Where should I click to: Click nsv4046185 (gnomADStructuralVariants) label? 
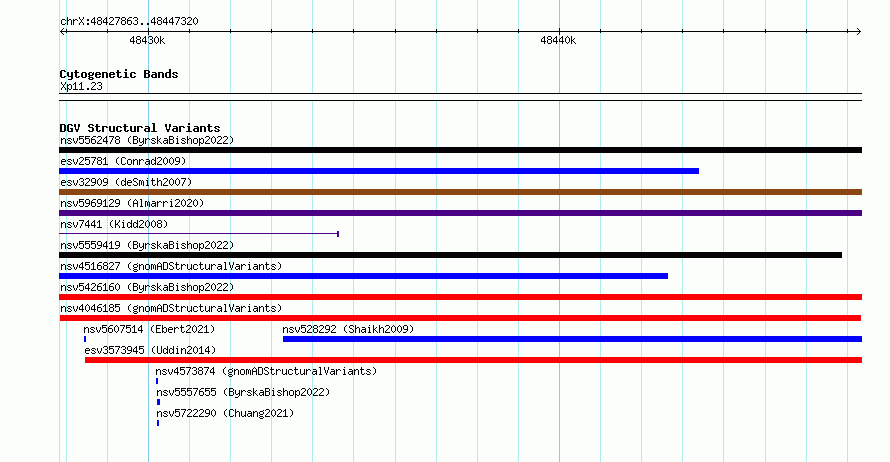coord(171,308)
